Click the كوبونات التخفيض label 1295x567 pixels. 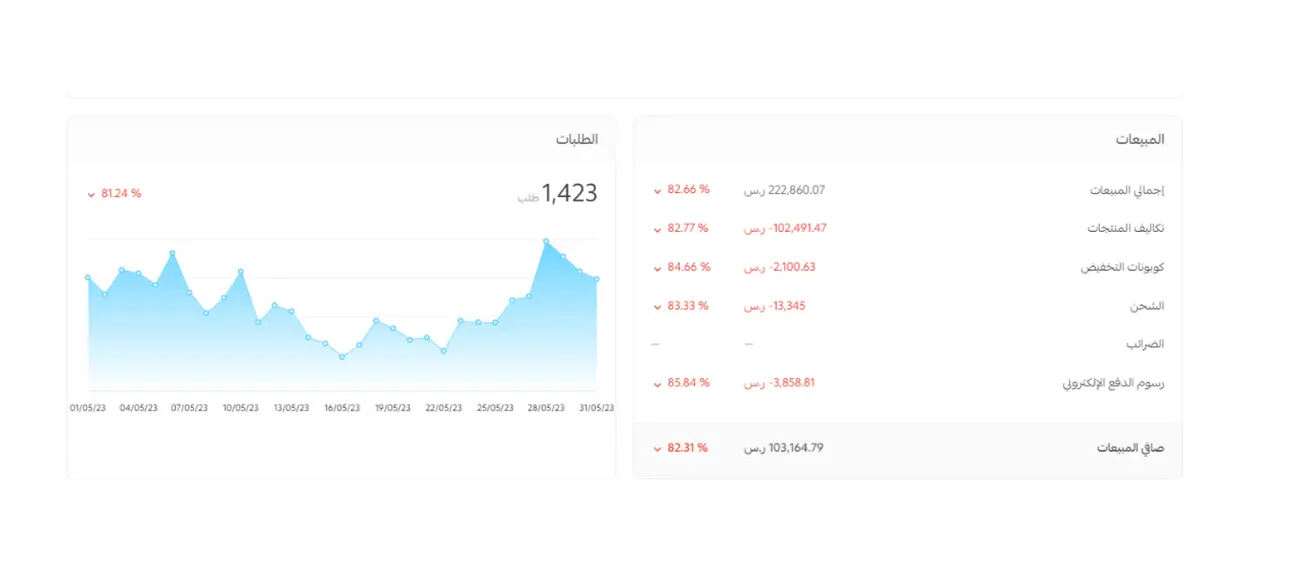[1122, 268]
